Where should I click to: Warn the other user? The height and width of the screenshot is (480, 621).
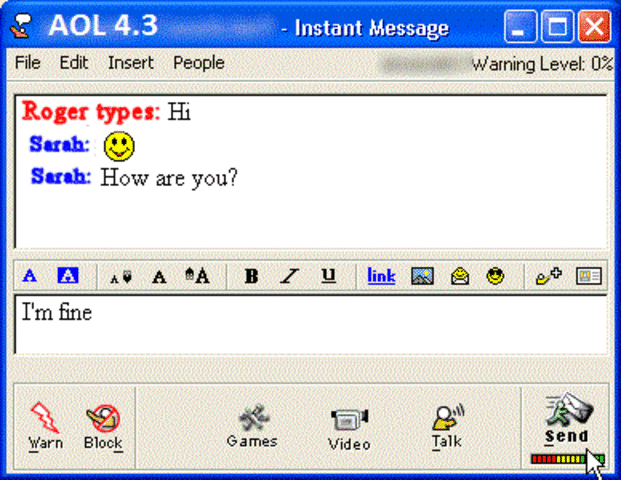[45, 427]
